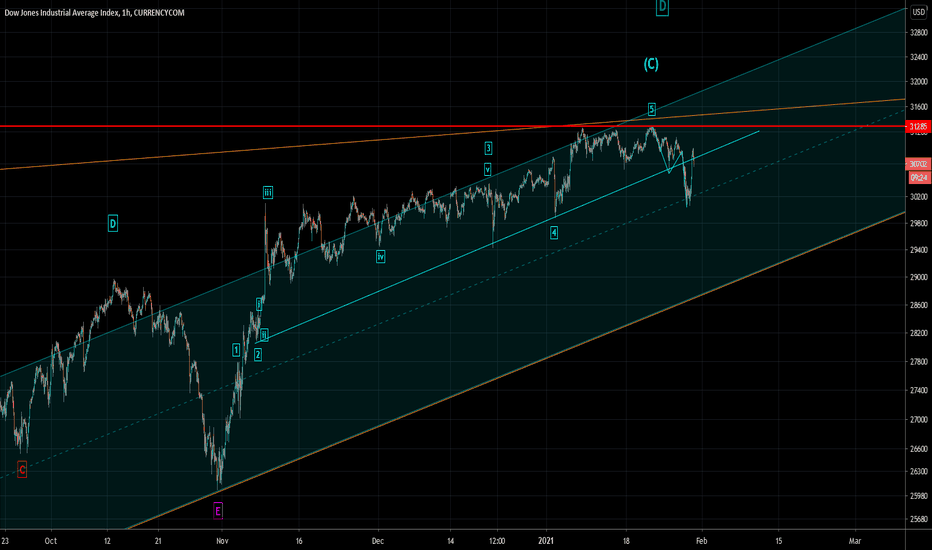Select the wave 5 label box

coord(651,109)
